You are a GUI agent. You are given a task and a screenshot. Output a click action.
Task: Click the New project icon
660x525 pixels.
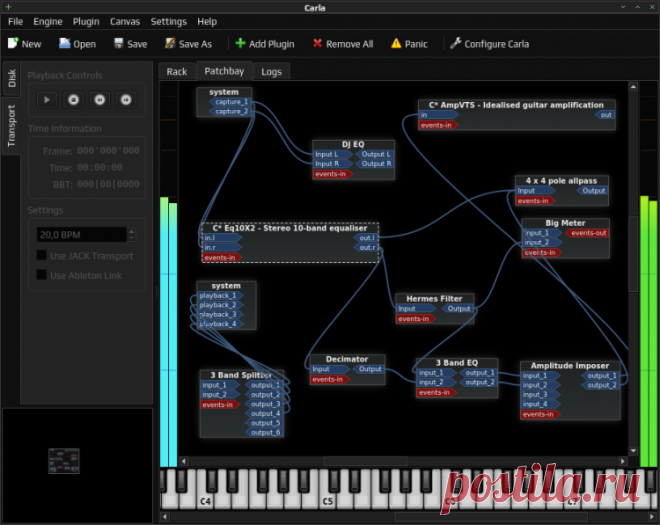tap(13, 43)
